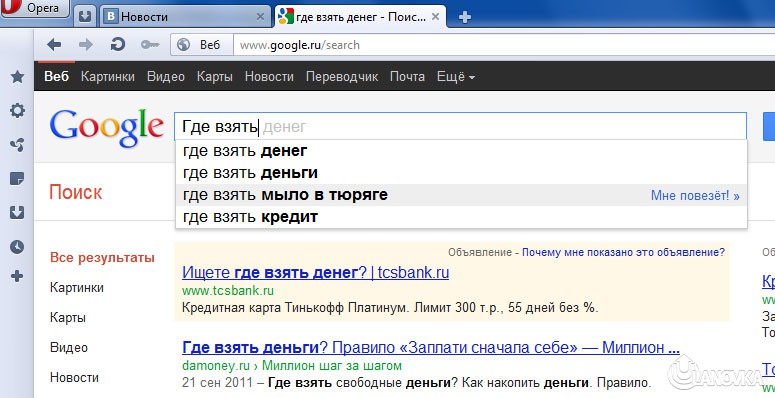Viewport: 775px width, 398px height.
Task: Close the Google search tab
Action: (435, 17)
